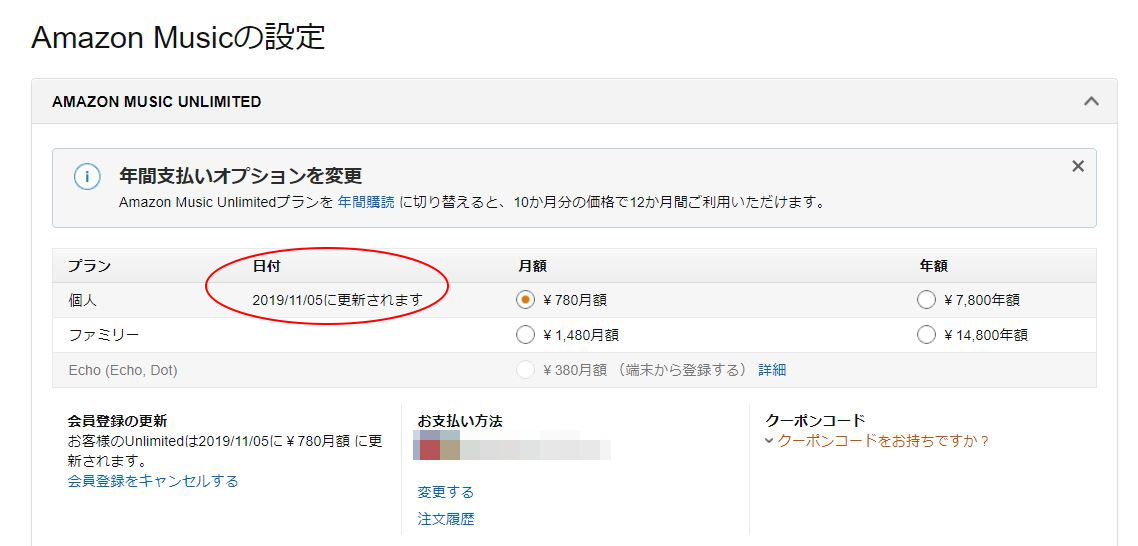This screenshot has width=1138, height=546.
Task: Click the 日付 column header
Action: coord(266,266)
